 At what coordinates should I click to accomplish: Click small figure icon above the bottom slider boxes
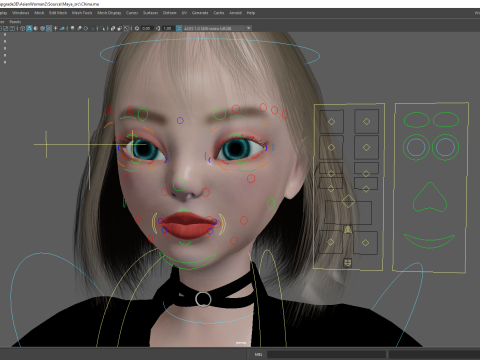(x=348, y=229)
